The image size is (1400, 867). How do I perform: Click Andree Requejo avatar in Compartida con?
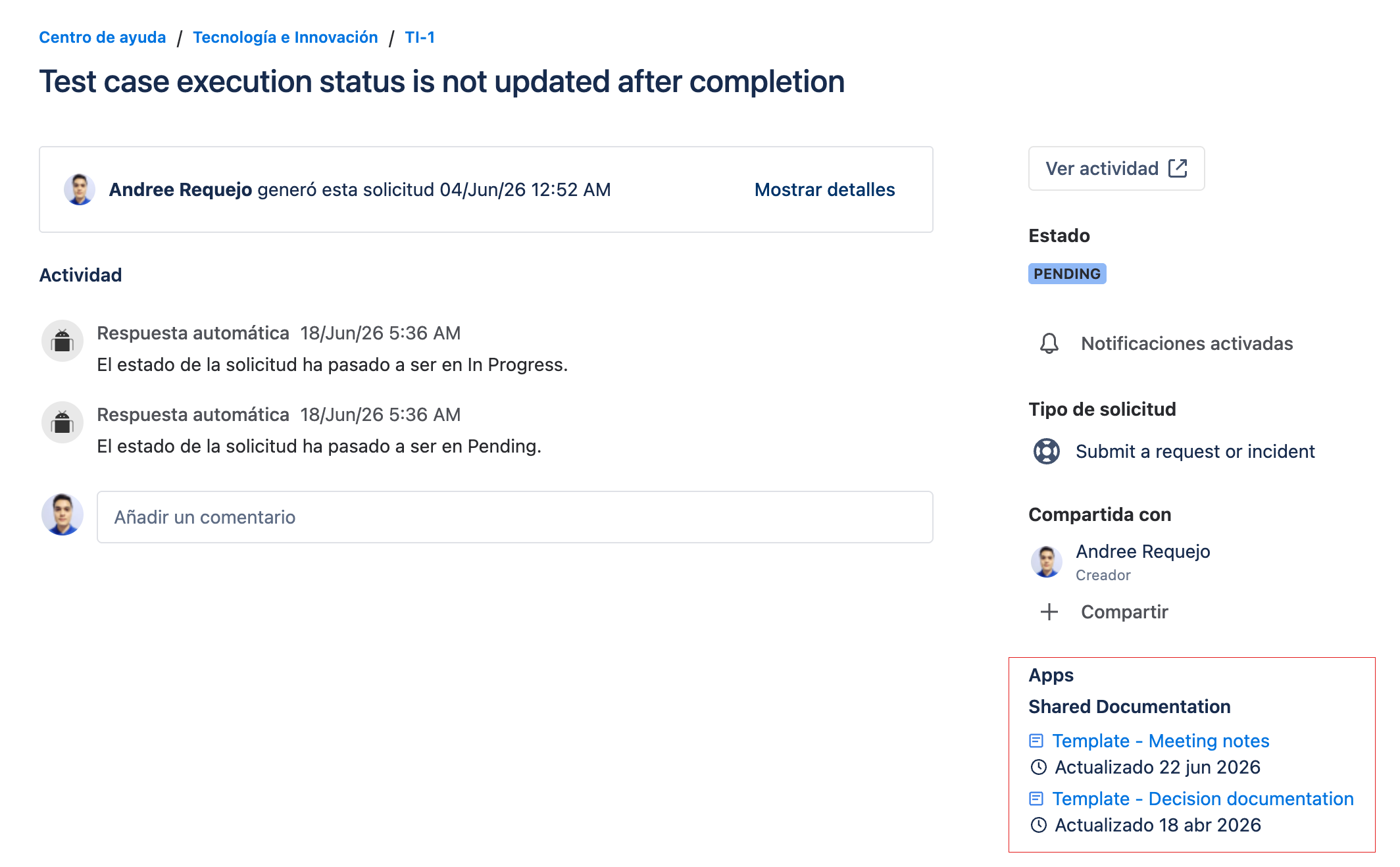pyautogui.click(x=1047, y=562)
